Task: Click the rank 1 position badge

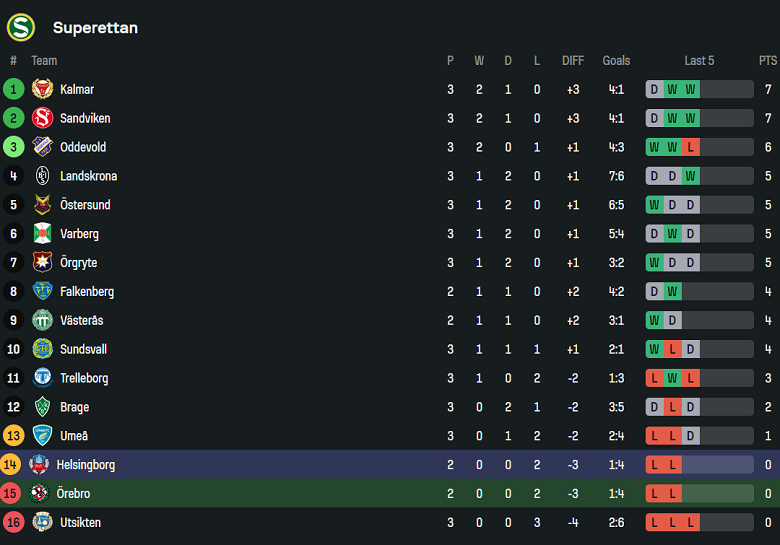Action: [x=14, y=89]
